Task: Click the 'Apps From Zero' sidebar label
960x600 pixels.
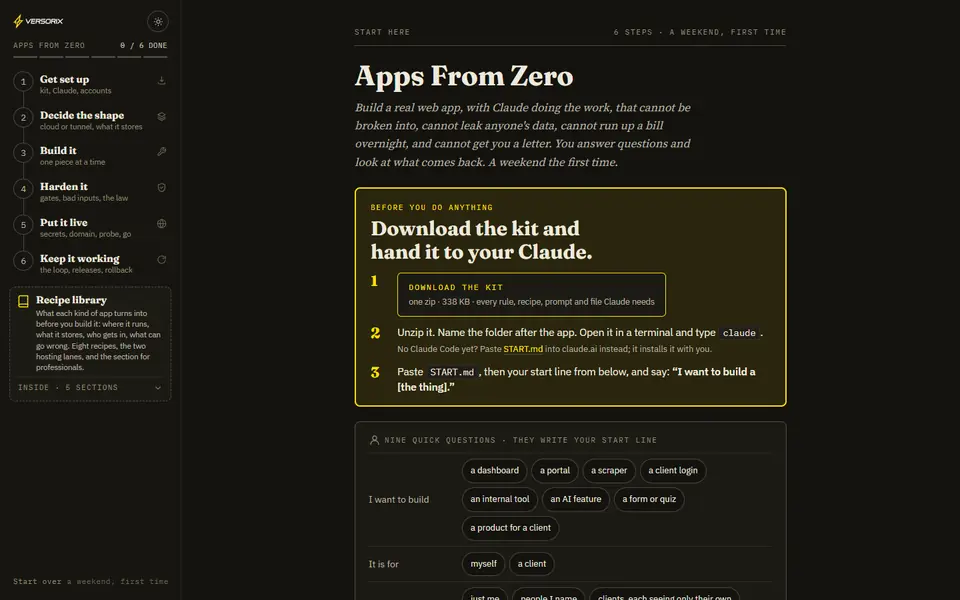Action: [49, 45]
